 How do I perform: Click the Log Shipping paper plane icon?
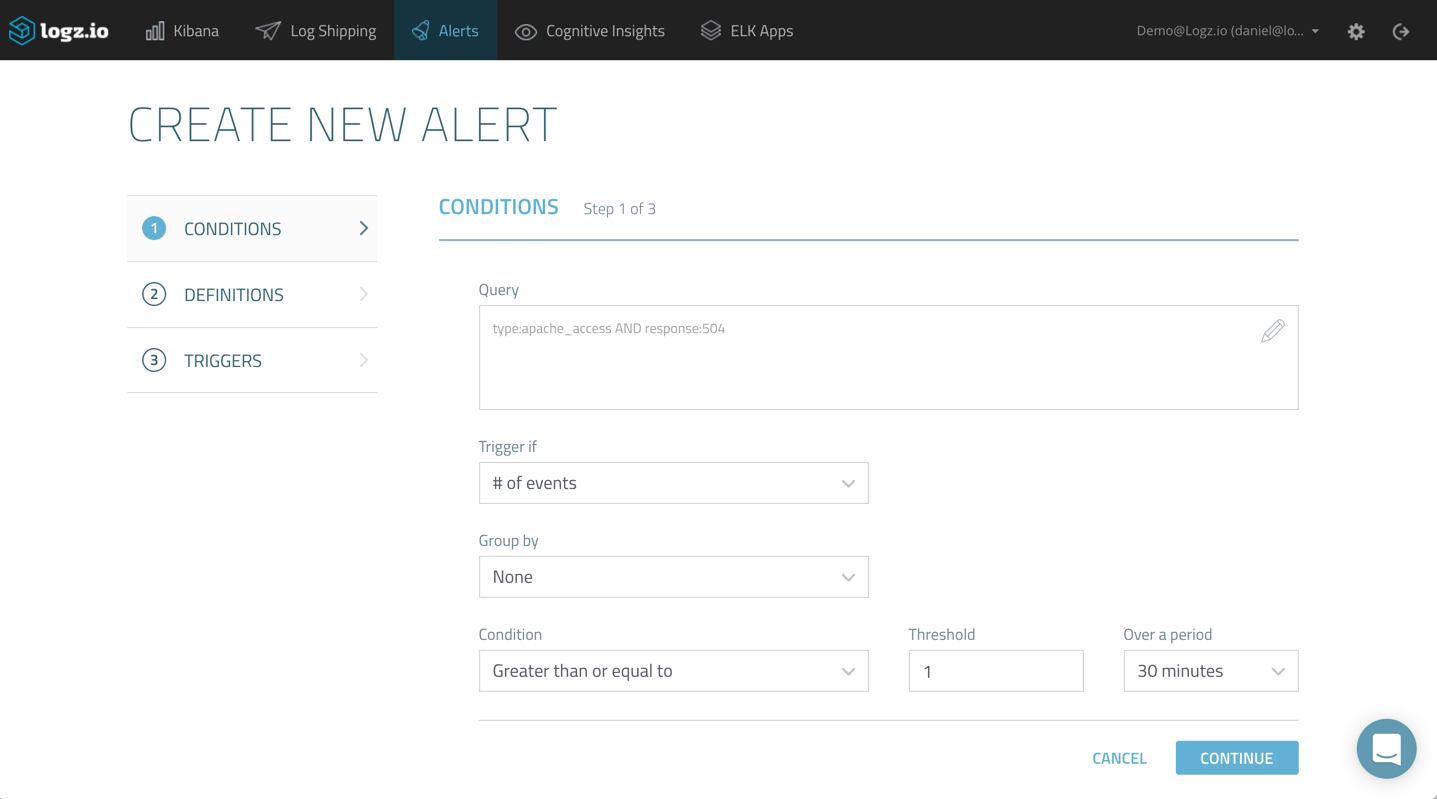(267, 31)
